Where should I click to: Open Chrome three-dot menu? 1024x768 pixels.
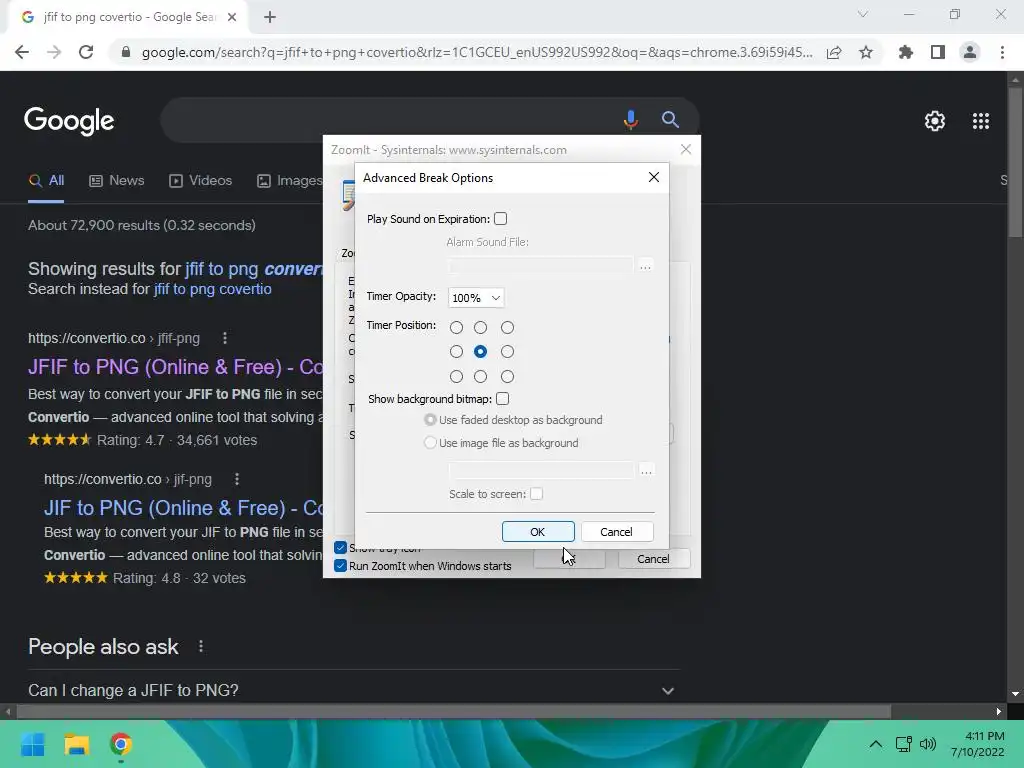(x=1002, y=52)
